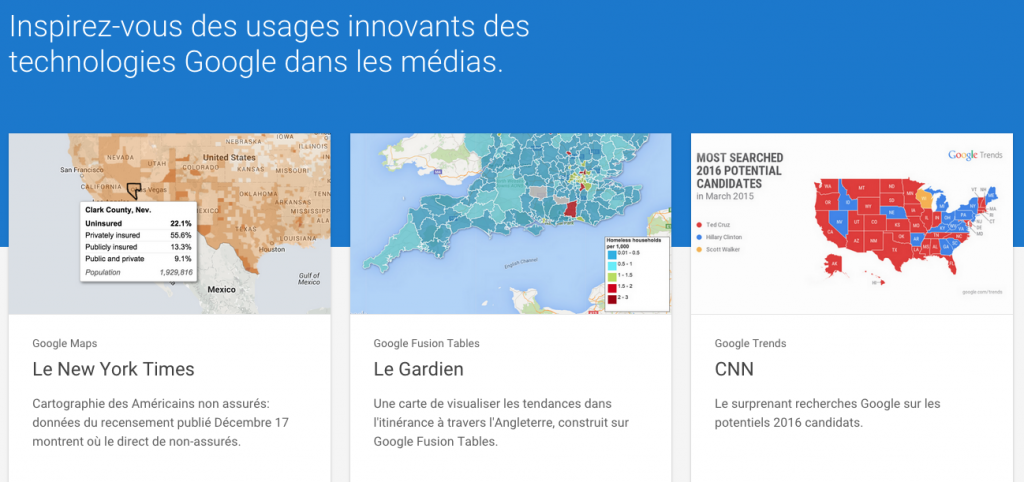Image resolution: width=1024 pixels, height=482 pixels.
Task: Click the Population 1,929,816 row
Action: coord(138,272)
